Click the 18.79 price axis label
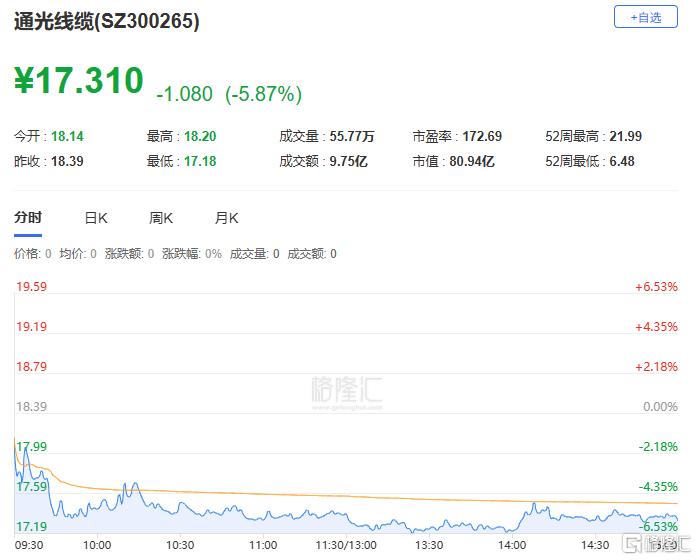 32,367
